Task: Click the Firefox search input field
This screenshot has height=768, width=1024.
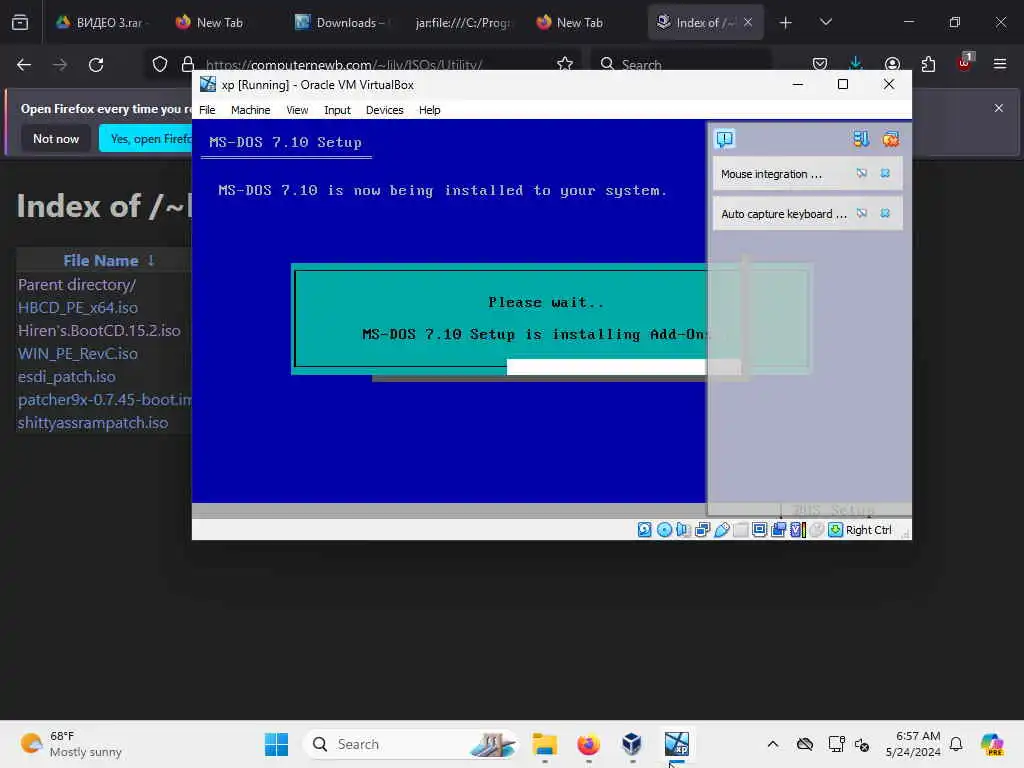Action: pyautogui.click(x=680, y=64)
